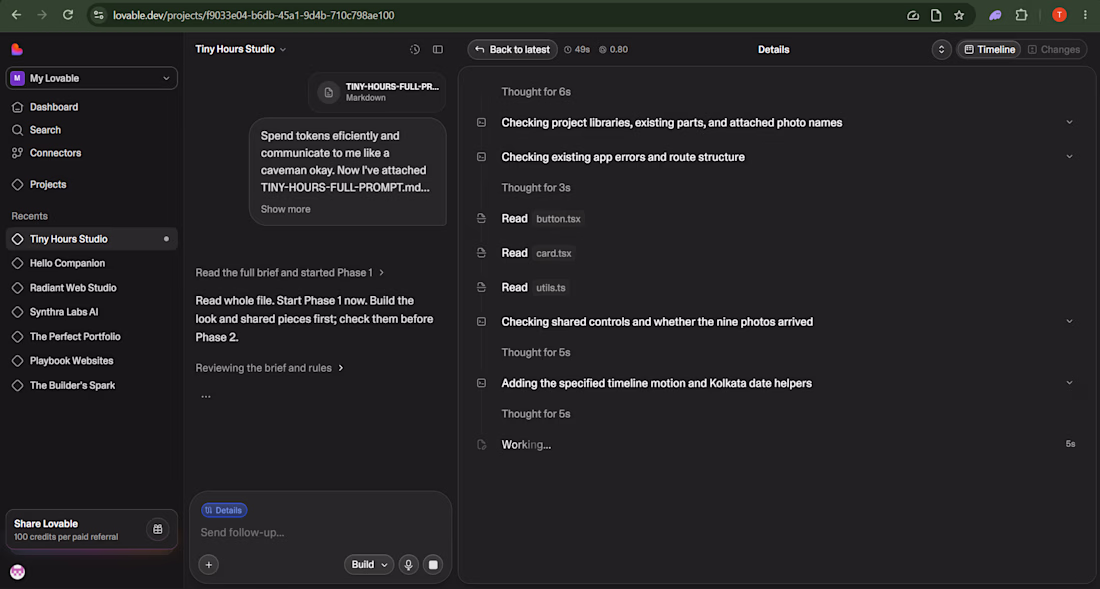Screen dimensions: 1100x589
Task: Click the gift icon in Share Lovable
Action: [158, 529]
